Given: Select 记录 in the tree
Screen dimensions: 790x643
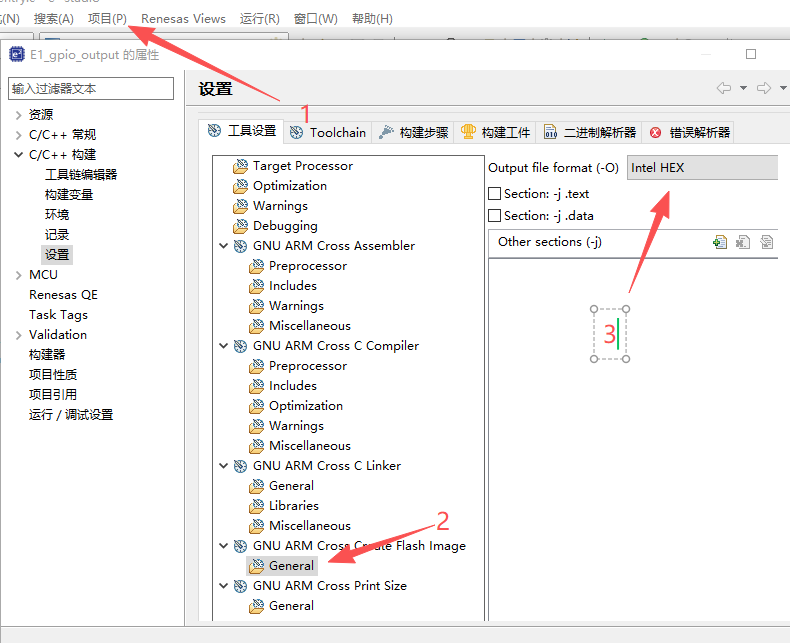Looking at the screenshot, I should tap(57, 235).
